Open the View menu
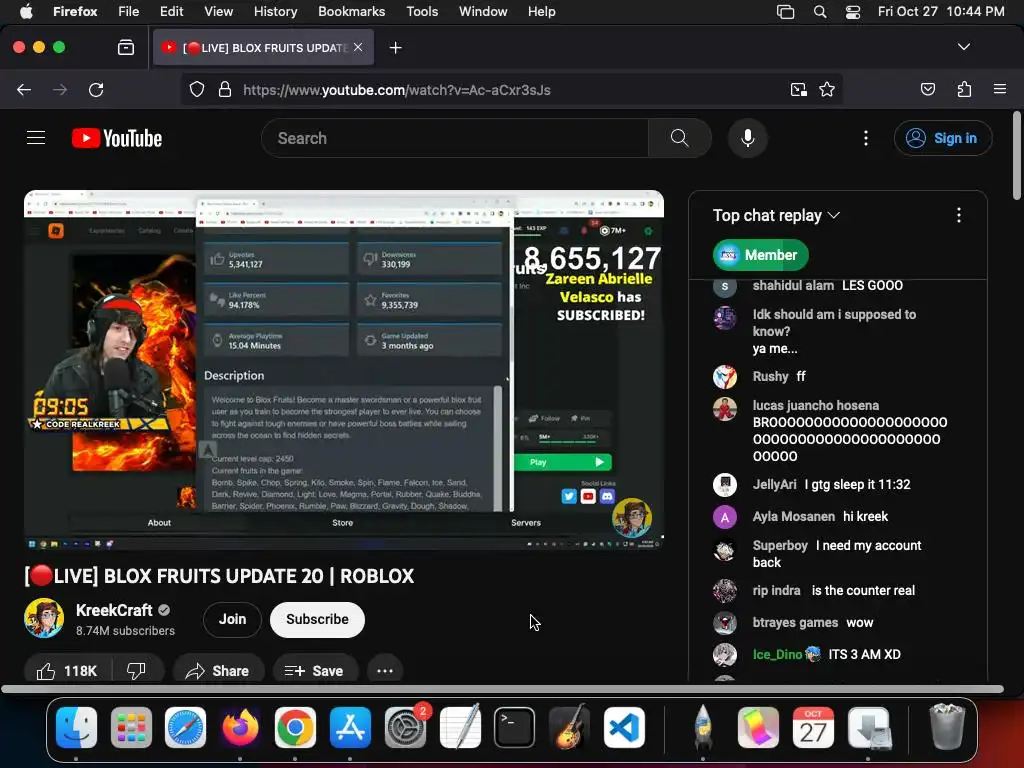 [218, 12]
